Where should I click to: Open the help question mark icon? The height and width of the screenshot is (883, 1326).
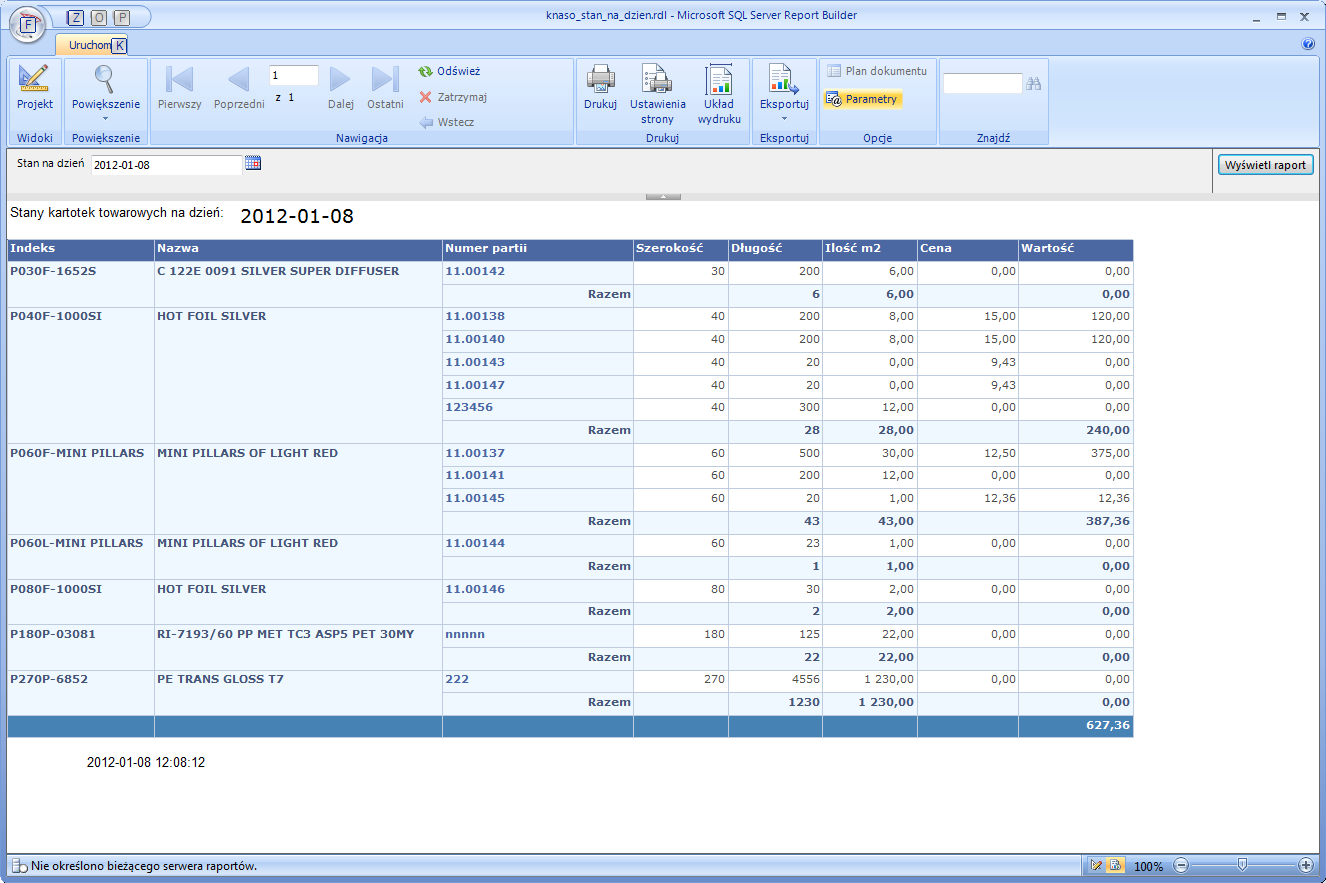tap(1308, 44)
